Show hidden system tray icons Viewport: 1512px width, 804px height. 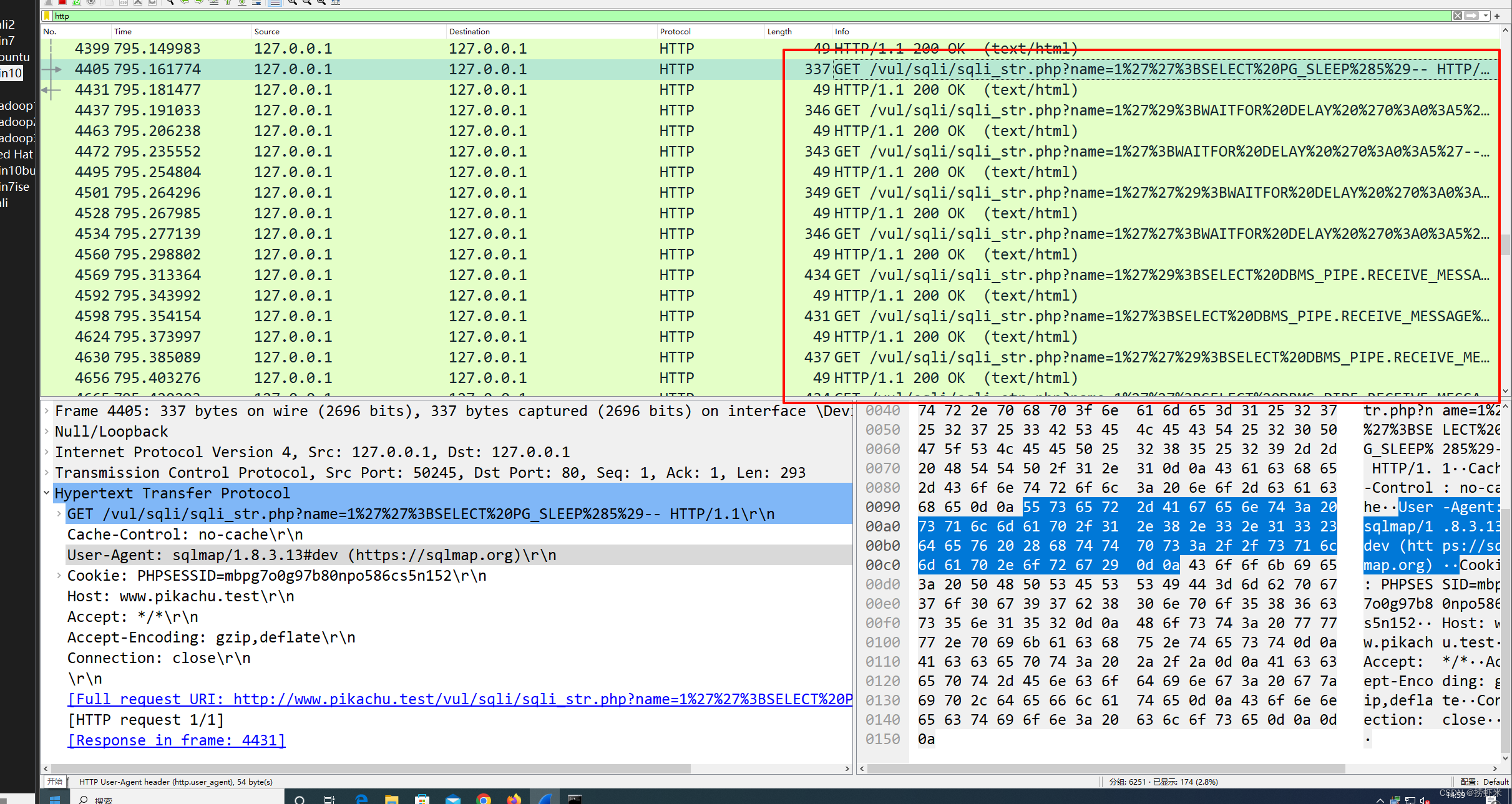pos(1380,800)
